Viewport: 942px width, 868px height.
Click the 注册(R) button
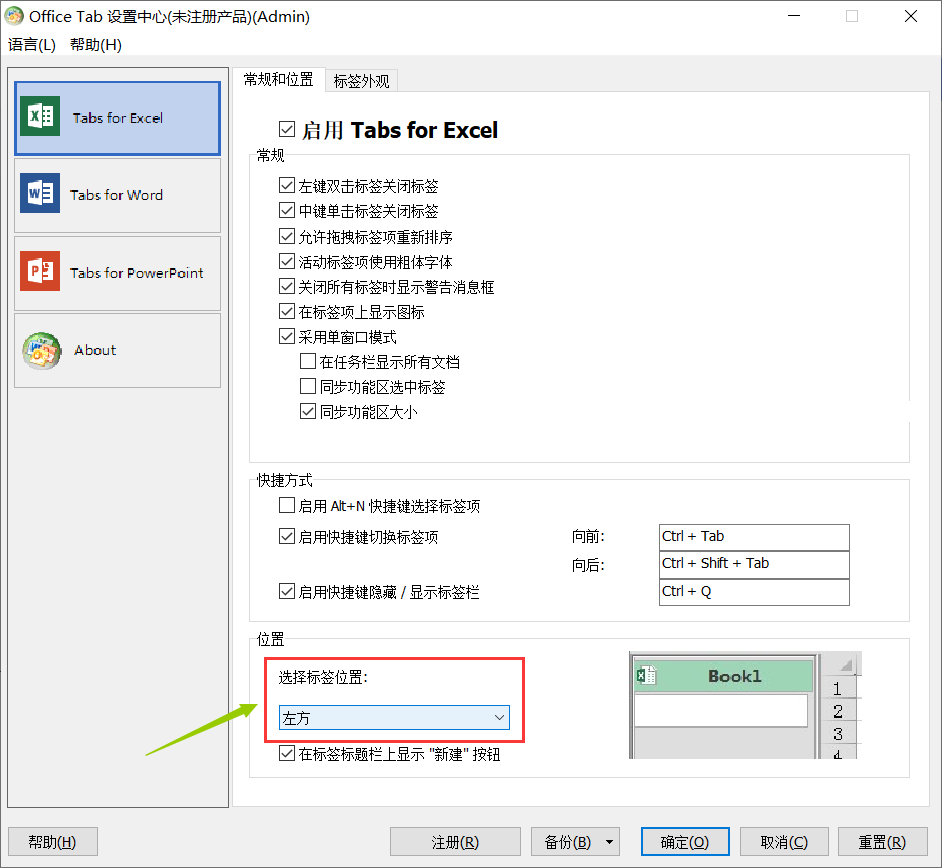[455, 841]
